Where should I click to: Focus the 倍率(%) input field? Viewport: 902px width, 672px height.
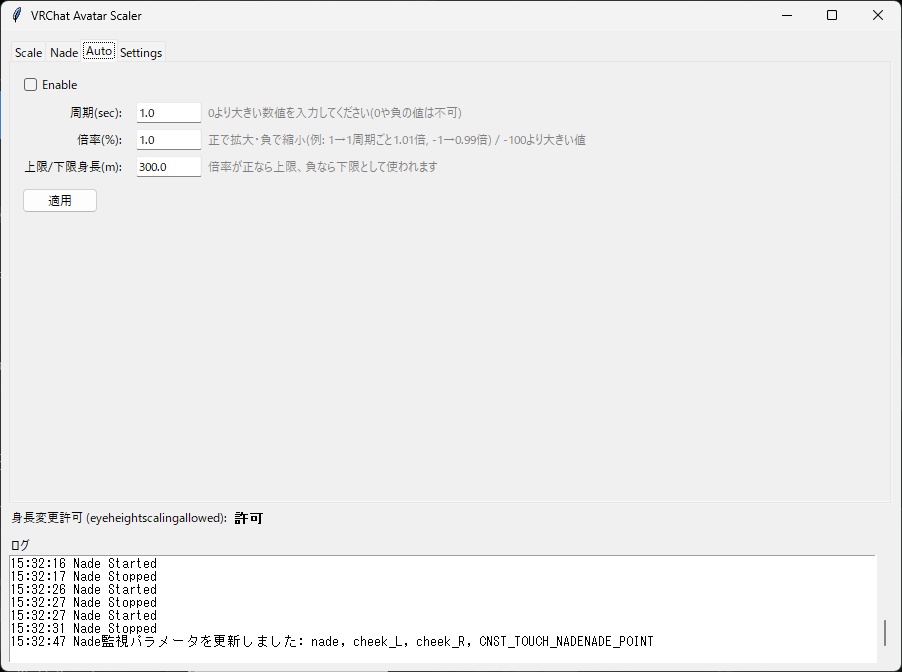pyautogui.click(x=169, y=140)
